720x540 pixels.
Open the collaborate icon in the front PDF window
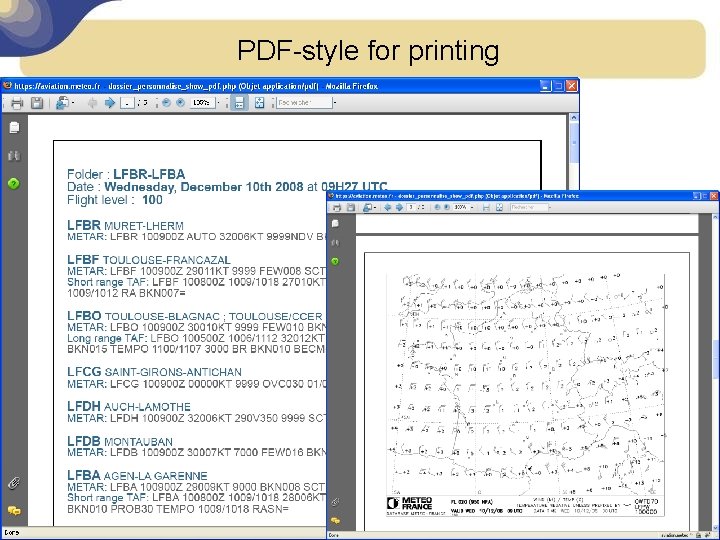coord(368,208)
